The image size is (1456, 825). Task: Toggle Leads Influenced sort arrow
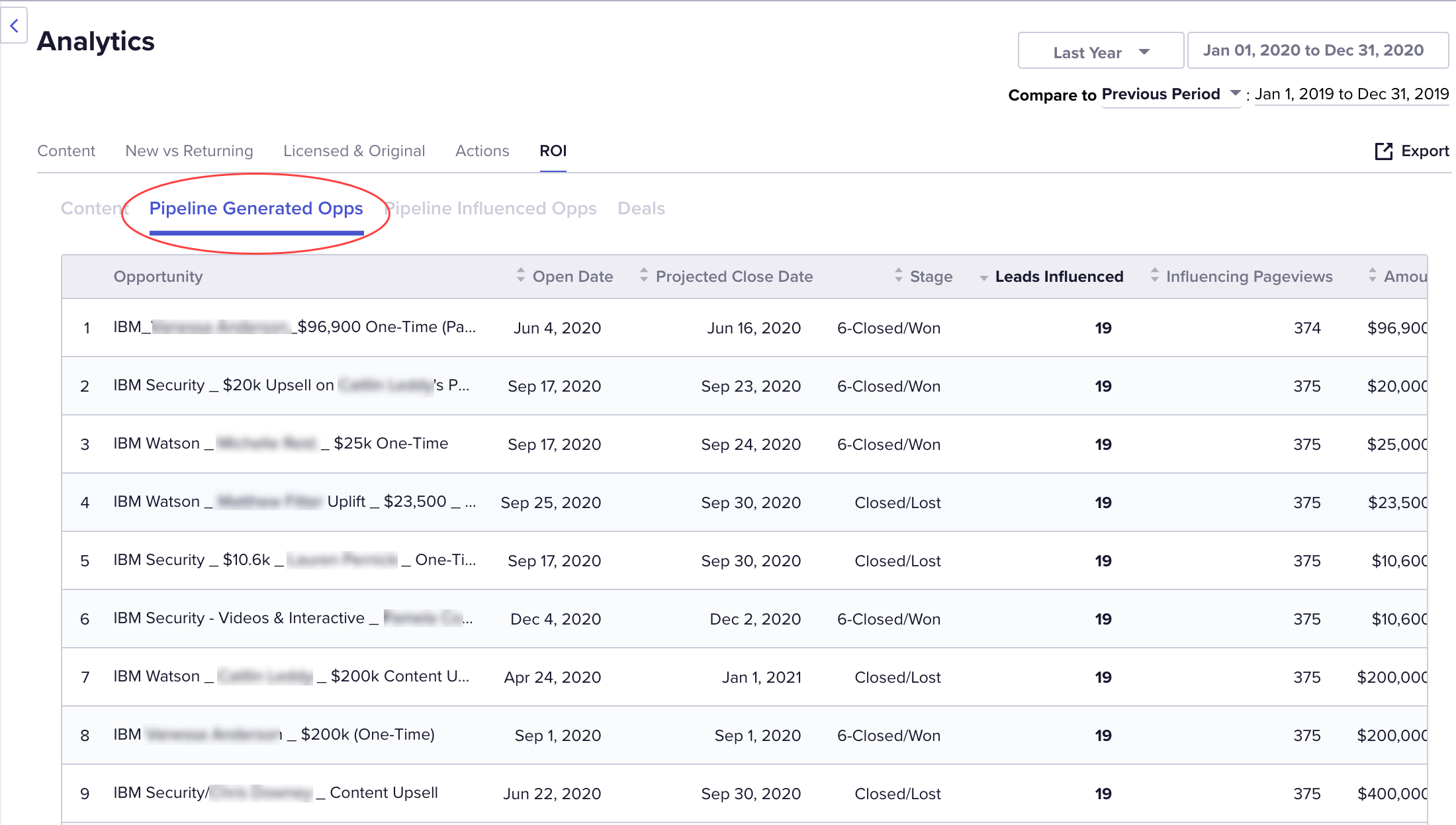(x=984, y=278)
